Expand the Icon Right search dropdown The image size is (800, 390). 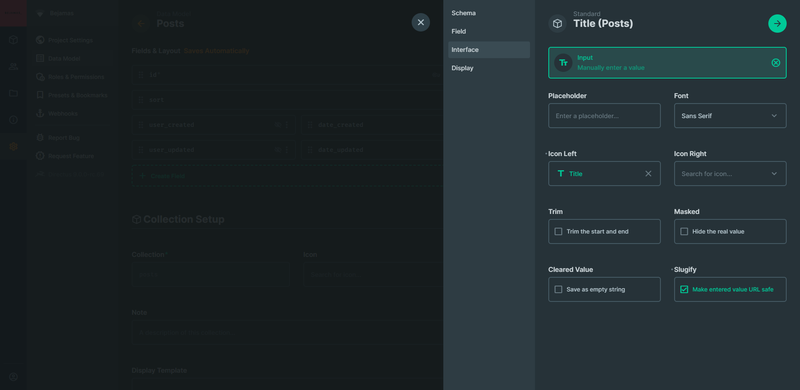(x=730, y=174)
